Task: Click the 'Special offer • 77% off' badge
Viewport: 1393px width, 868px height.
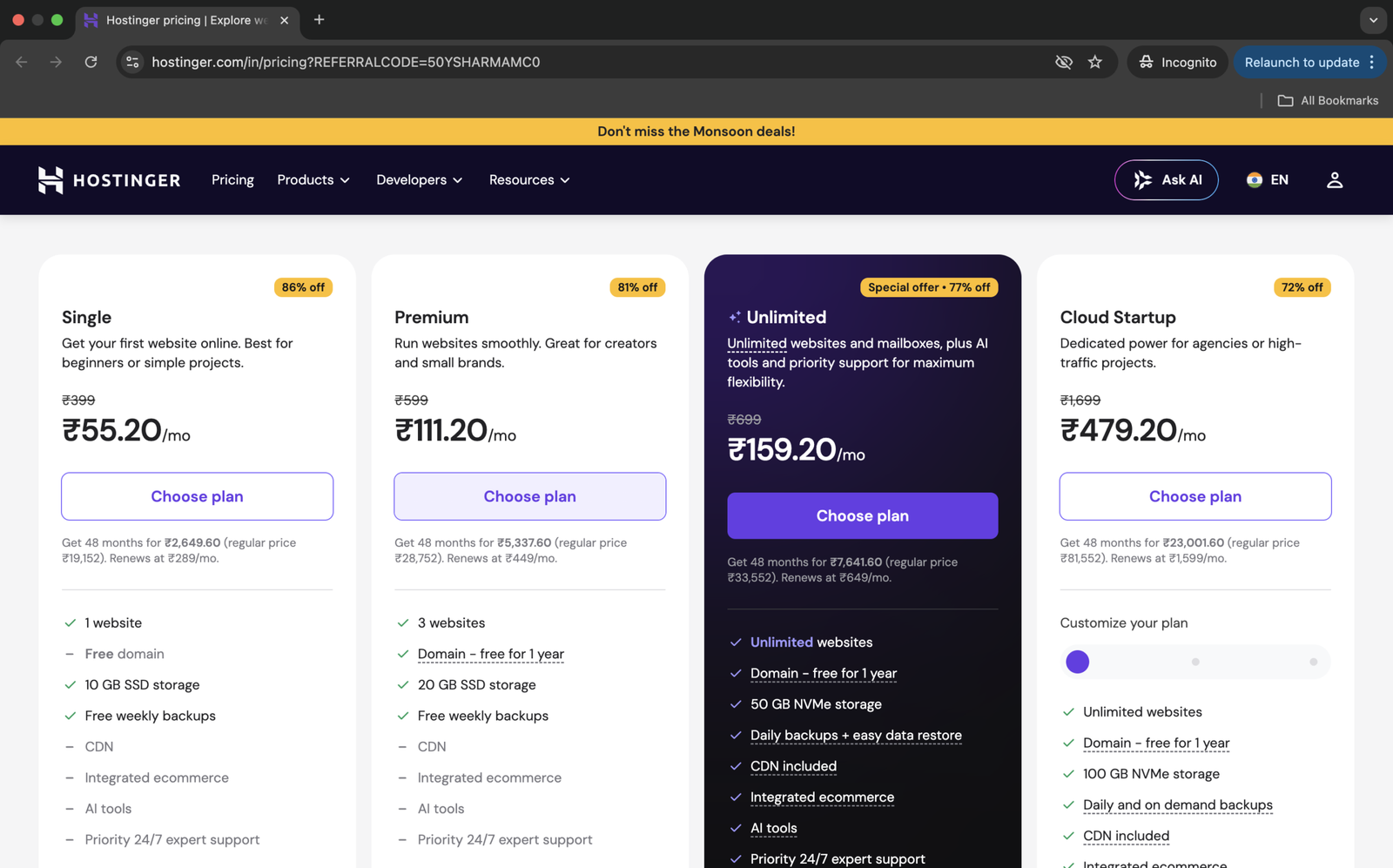Action: coord(929,287)
